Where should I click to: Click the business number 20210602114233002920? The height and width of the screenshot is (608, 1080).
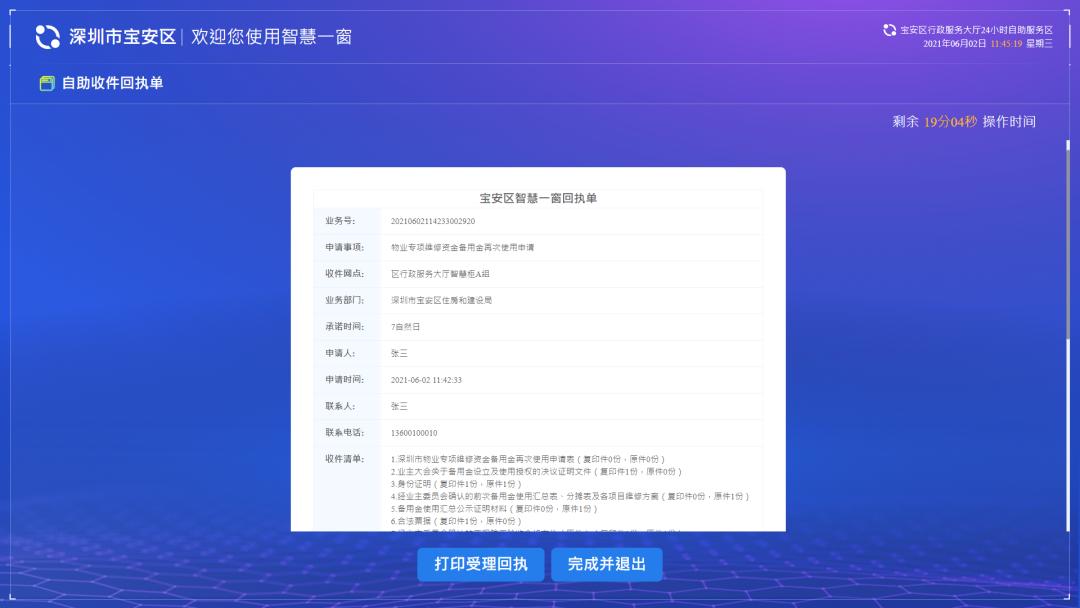(x=433, y=221)
